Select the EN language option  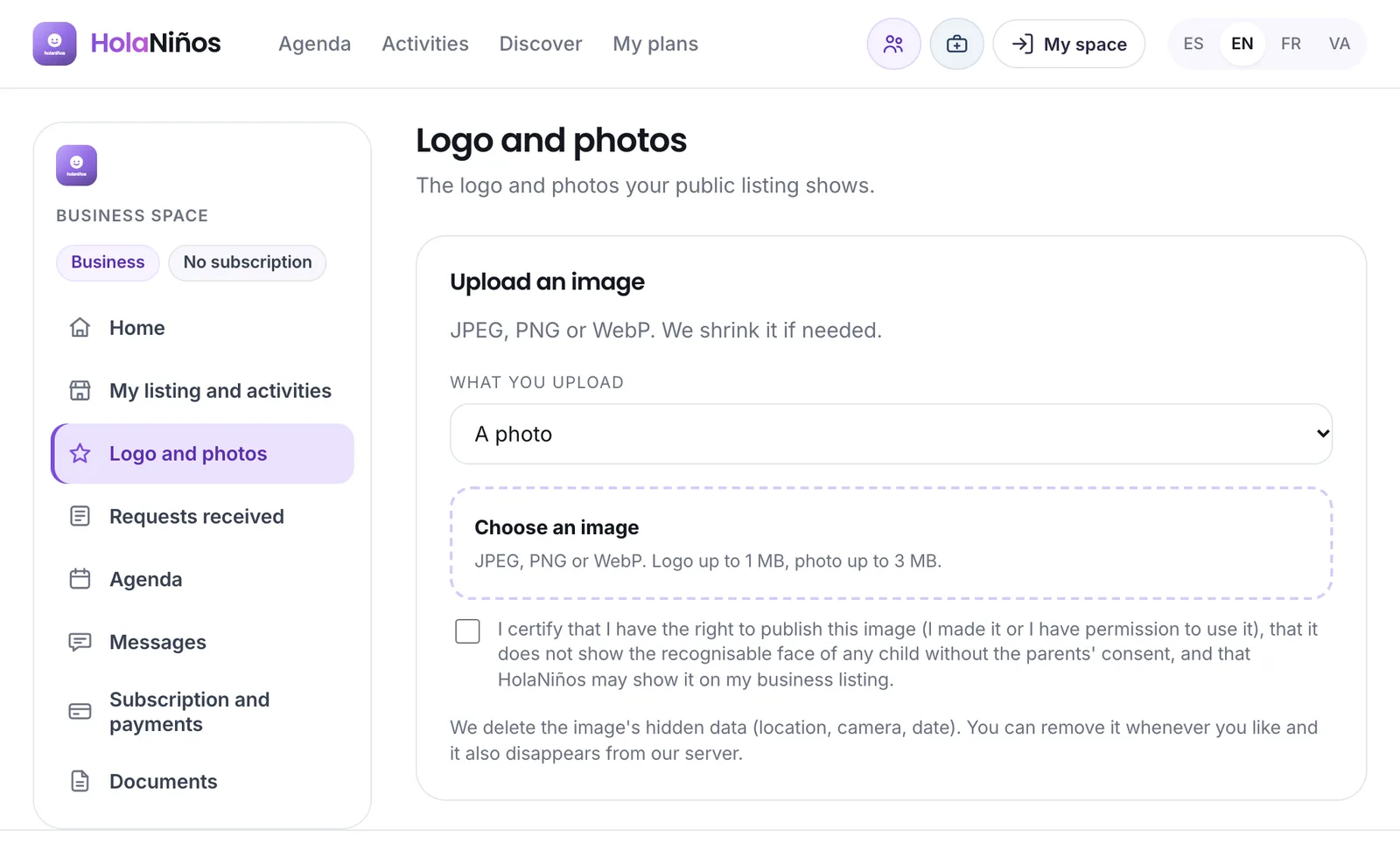(x=1242, y=44)
